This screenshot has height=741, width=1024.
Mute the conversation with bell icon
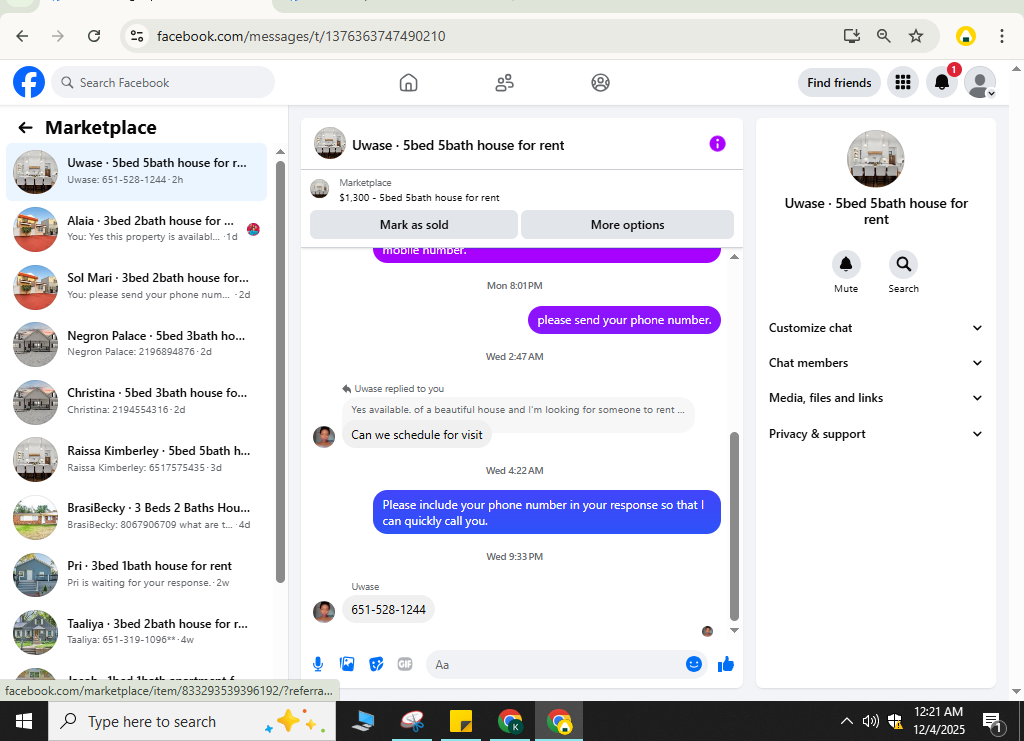[846, 264]
